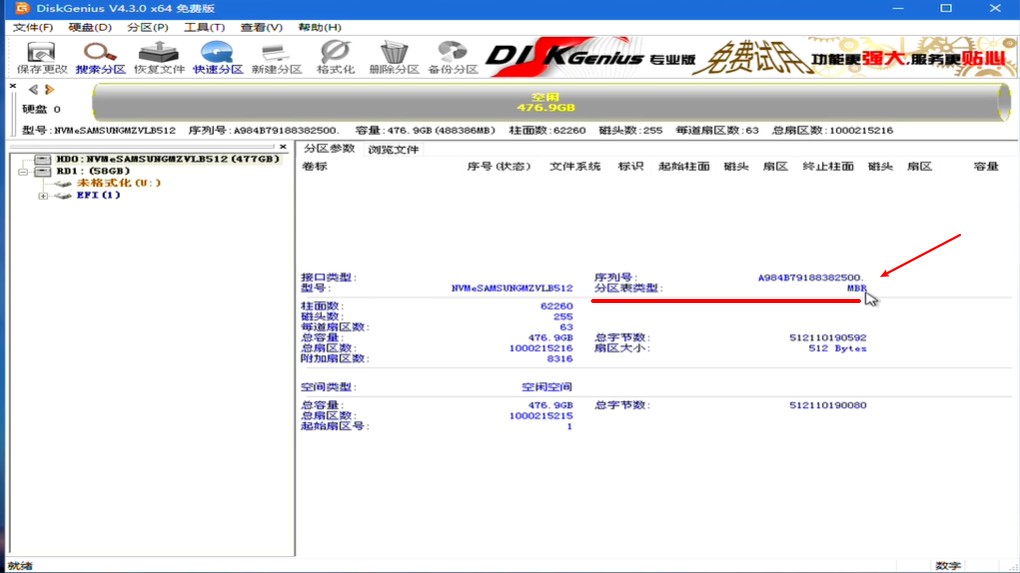Collapse the RD1 (58GB) tree node

[23, 172]
